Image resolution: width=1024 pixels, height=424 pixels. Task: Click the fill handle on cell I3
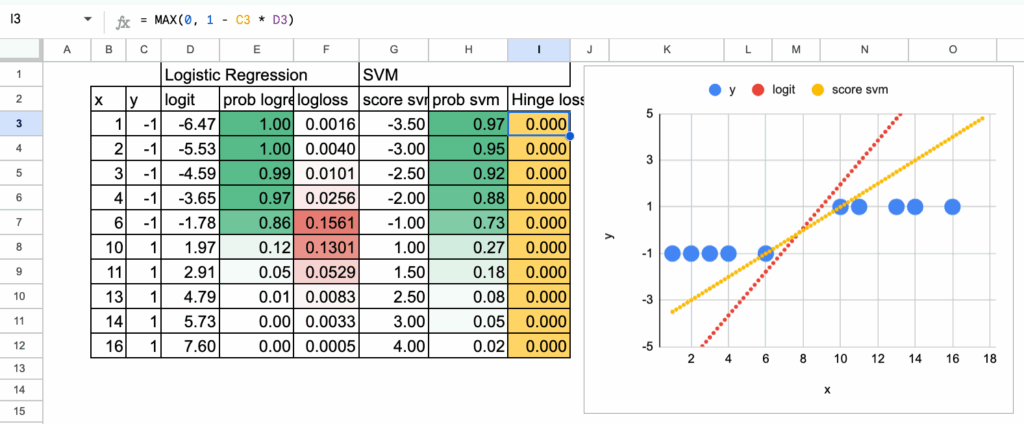[x=570, y=135]
